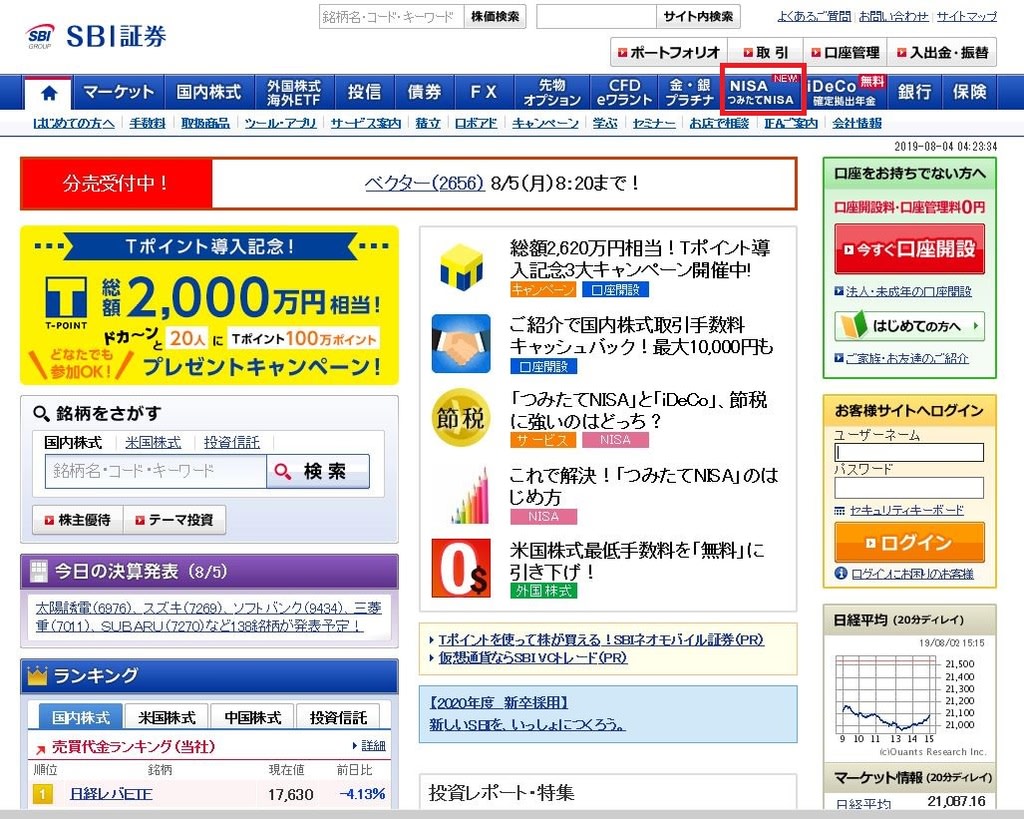
Task: Open the CFD eワラント menu
Action: point(624,93)
